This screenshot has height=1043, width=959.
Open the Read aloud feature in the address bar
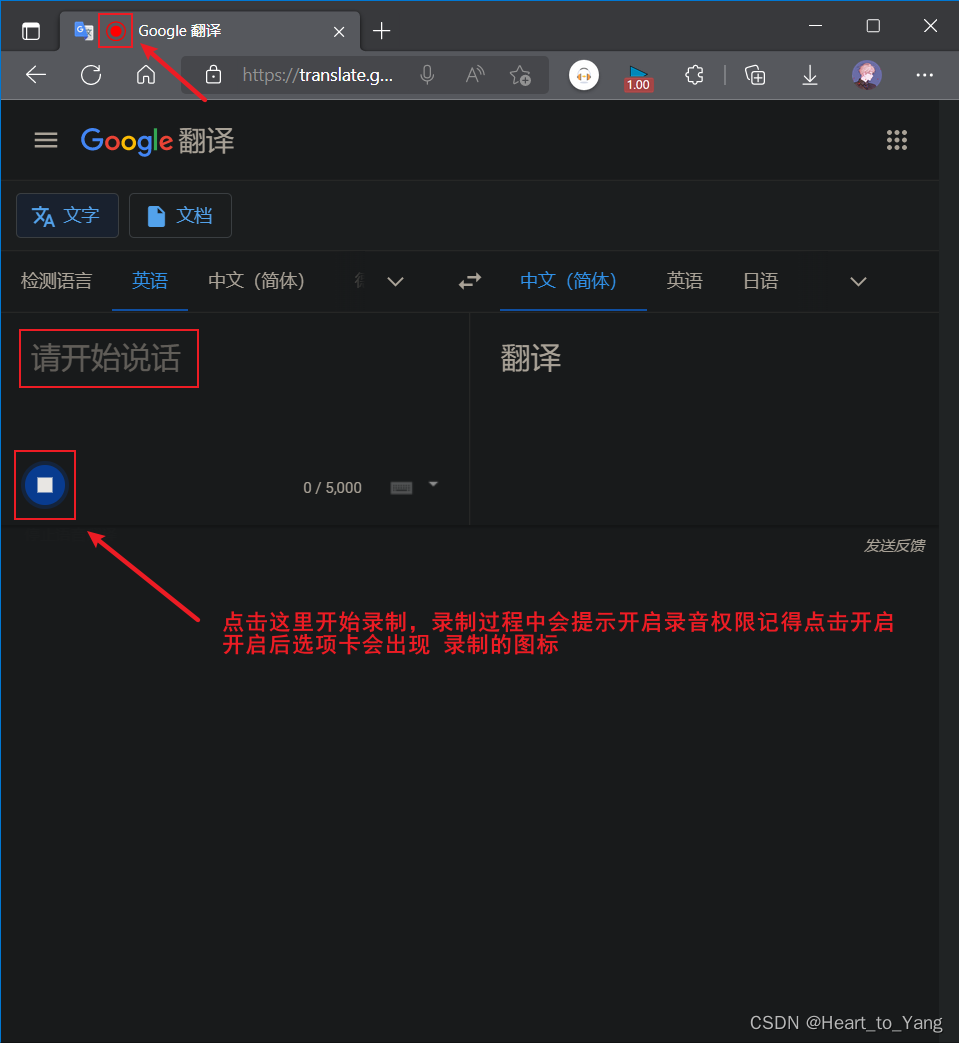(475, 75)
